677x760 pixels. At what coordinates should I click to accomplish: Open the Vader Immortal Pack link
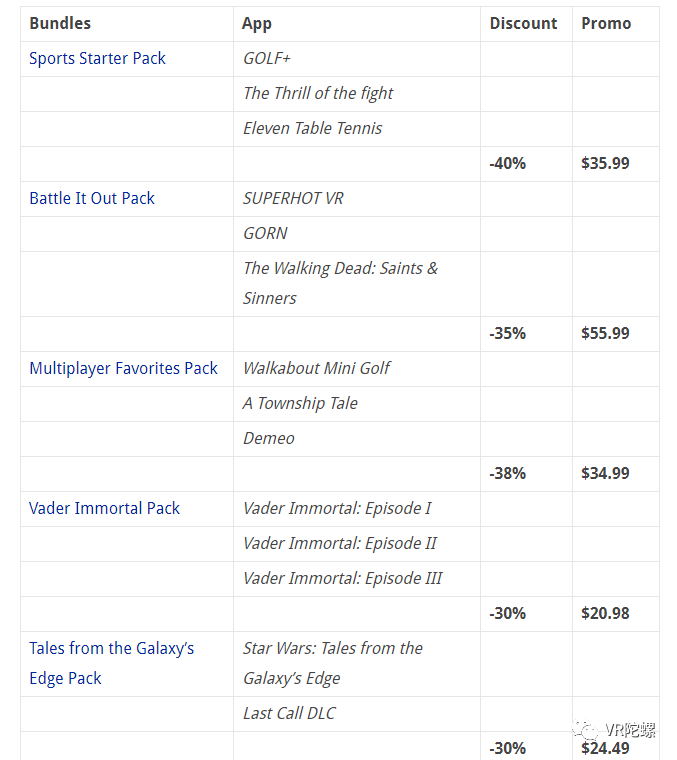[x=104, y=508]
